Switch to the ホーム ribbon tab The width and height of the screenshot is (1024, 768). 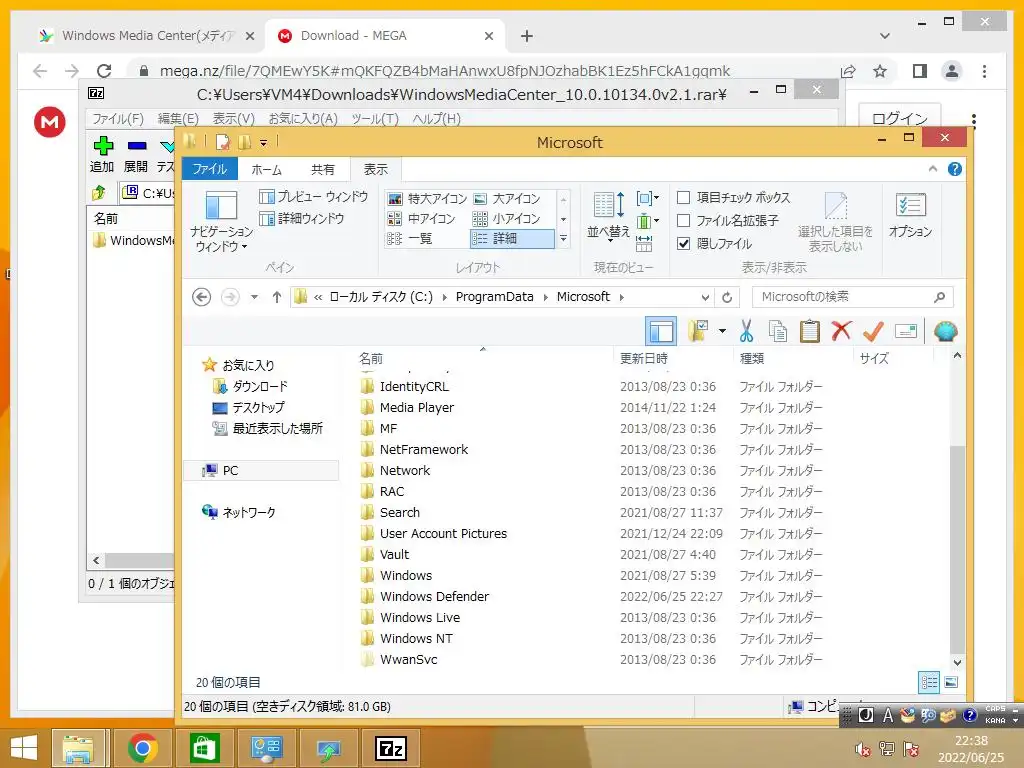click(x=266, y=170)
